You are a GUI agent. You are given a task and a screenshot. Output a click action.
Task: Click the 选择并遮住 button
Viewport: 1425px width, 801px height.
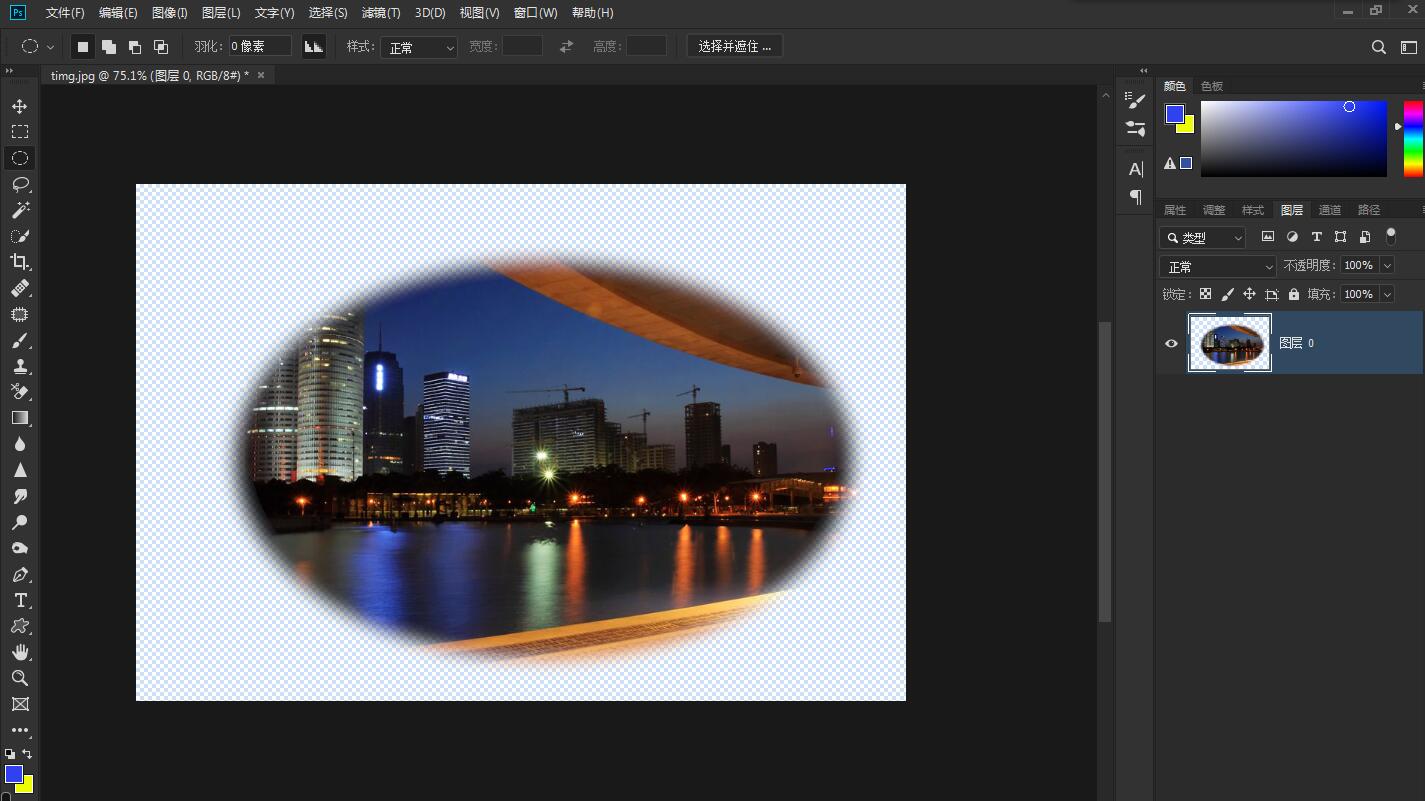[x=734, y=46]
